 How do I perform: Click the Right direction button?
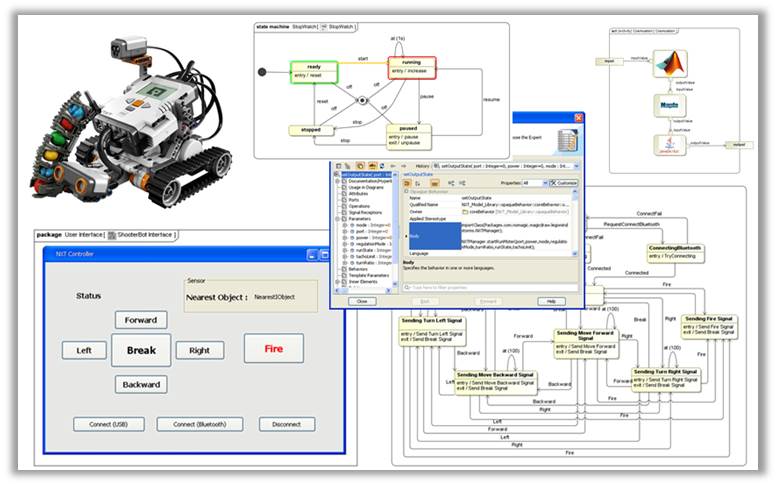pyautogui.click(x=199, y=350)
